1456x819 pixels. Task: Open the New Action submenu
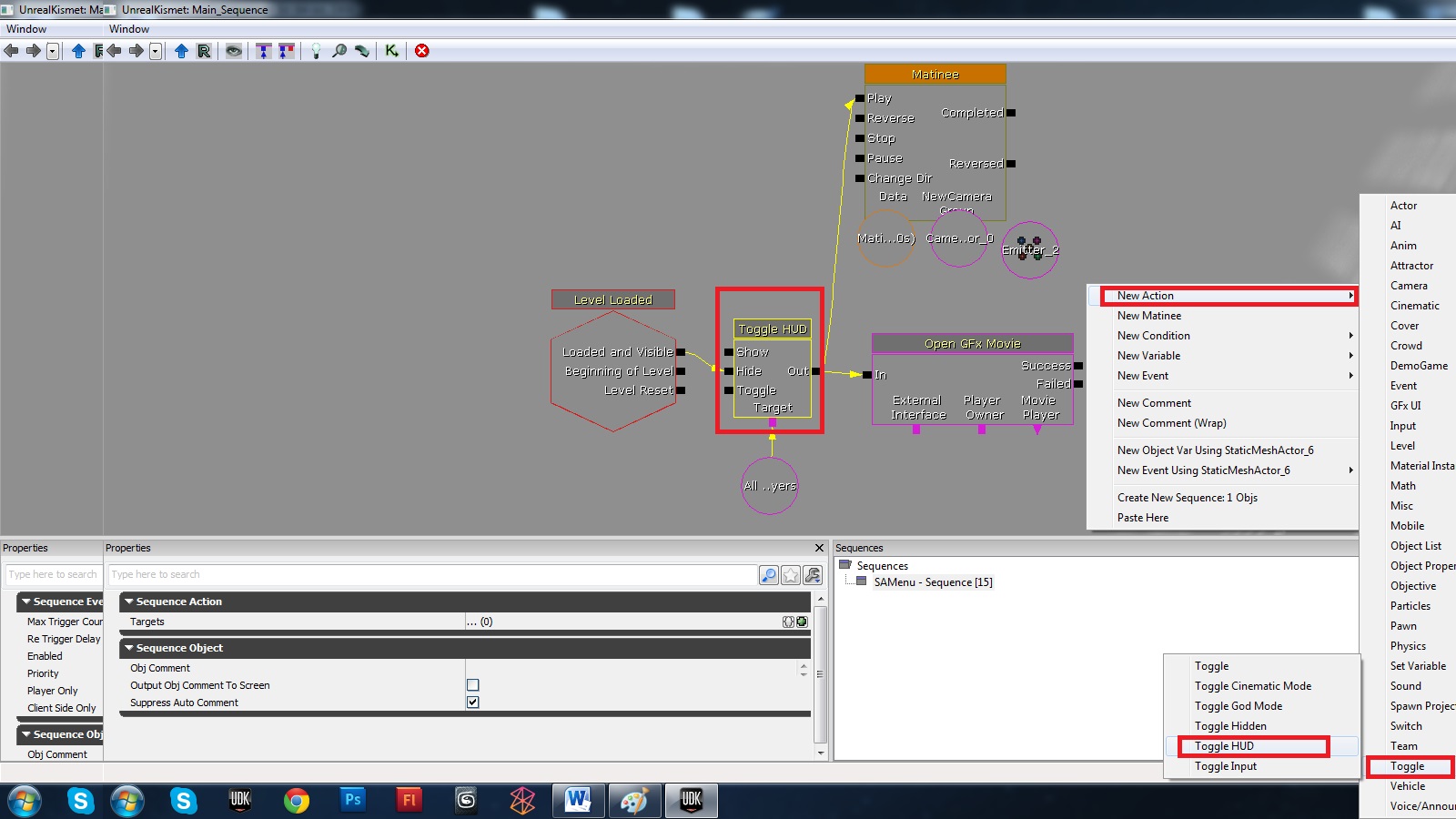[x=1223, y=296]
